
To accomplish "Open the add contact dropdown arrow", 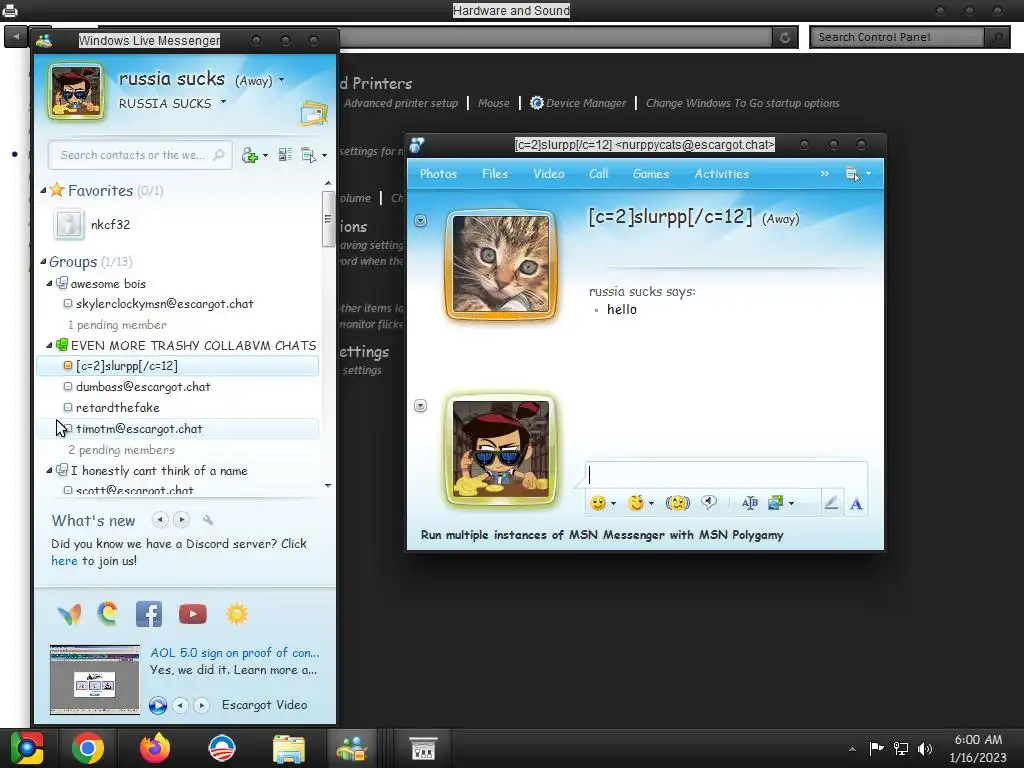I will pos(265,155).
